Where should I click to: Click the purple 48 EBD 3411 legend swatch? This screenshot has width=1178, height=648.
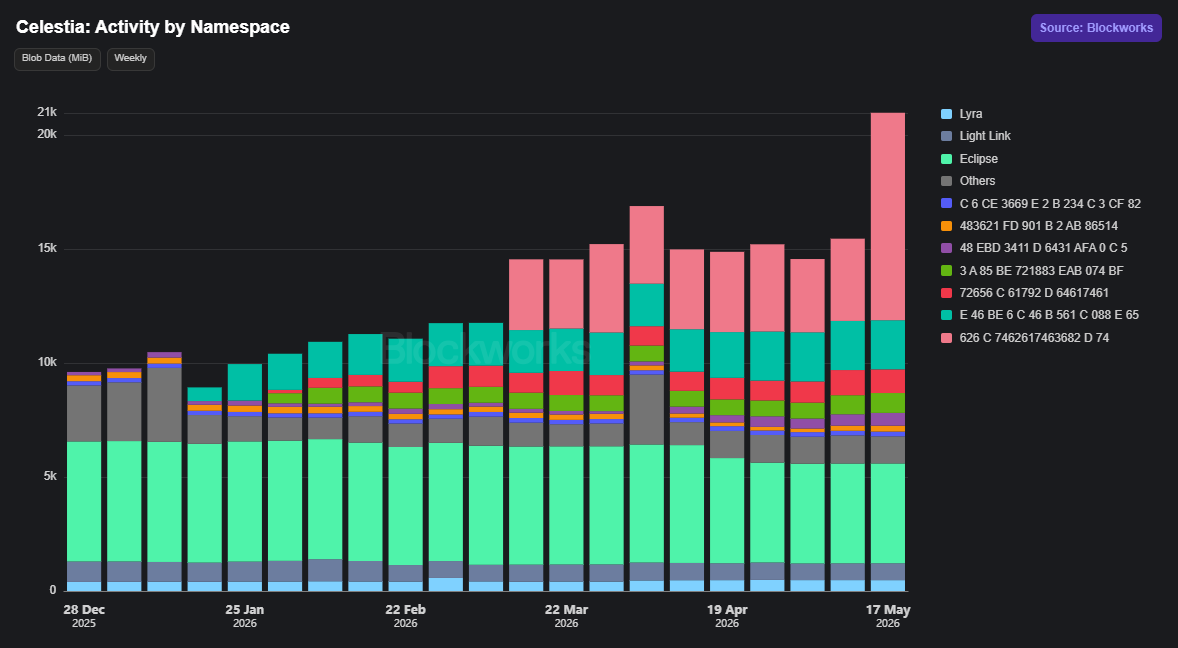947,248
